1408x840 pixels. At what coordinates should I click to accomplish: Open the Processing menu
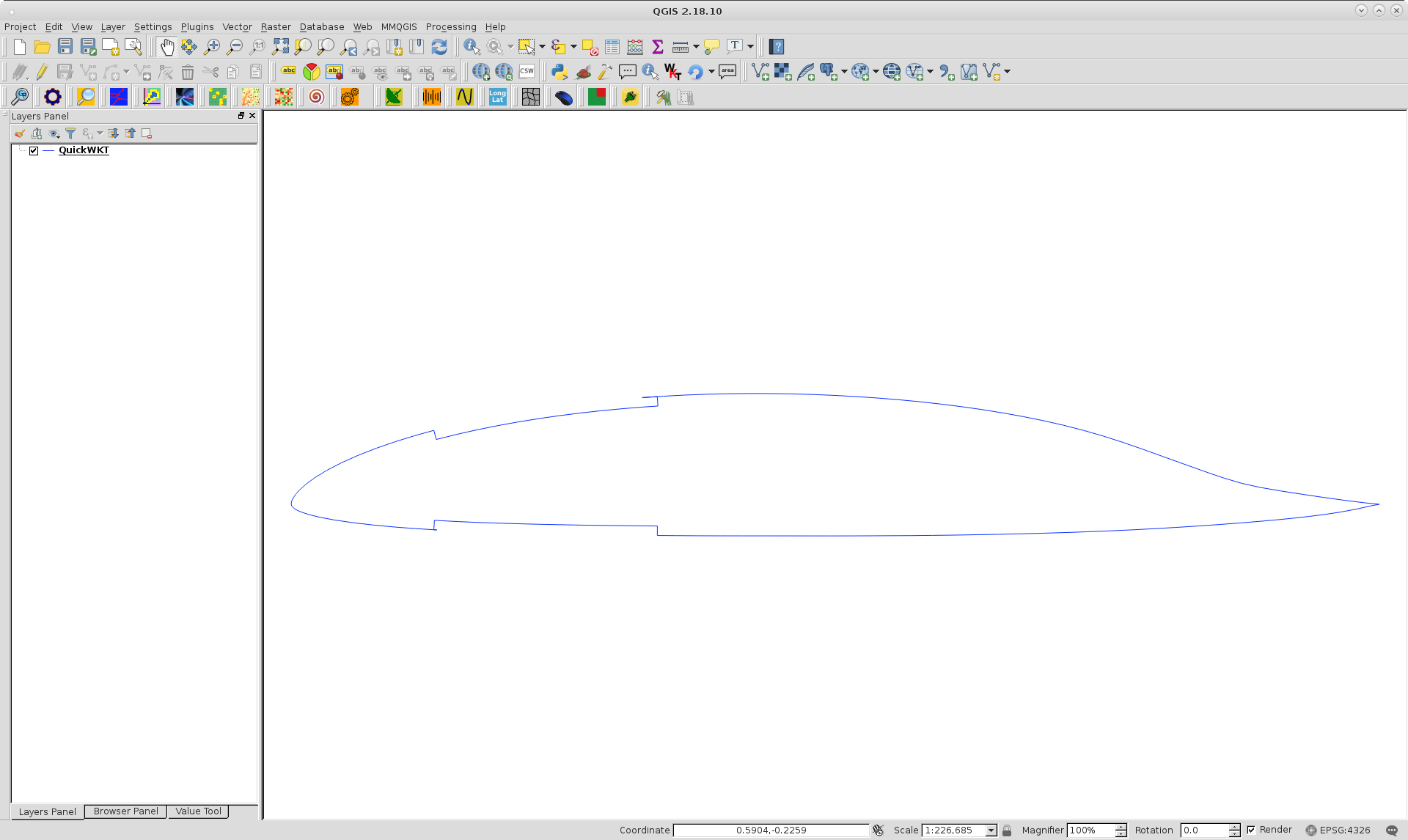pos(451,27)
